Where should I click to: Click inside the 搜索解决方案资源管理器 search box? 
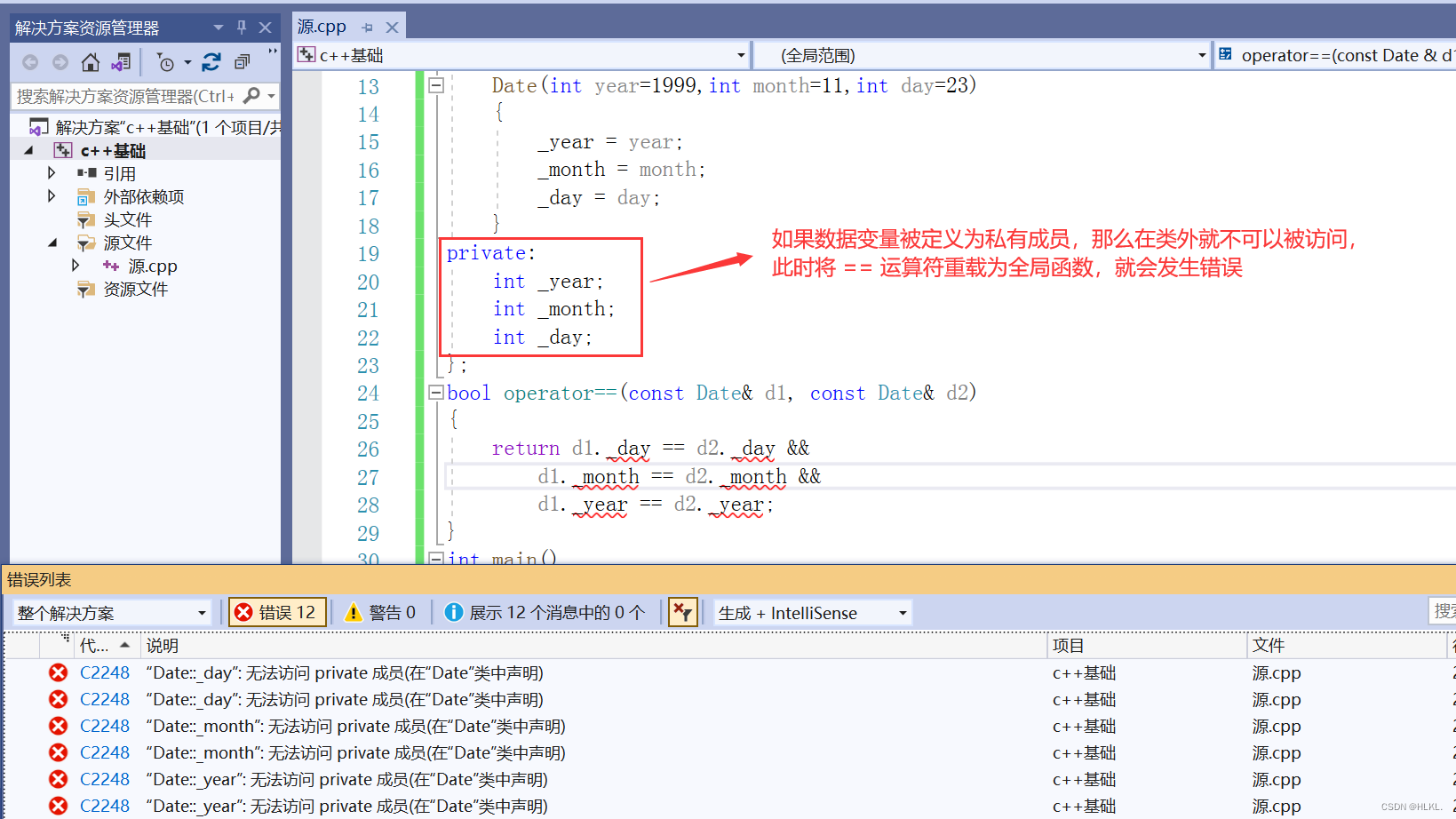pos(133,95)
